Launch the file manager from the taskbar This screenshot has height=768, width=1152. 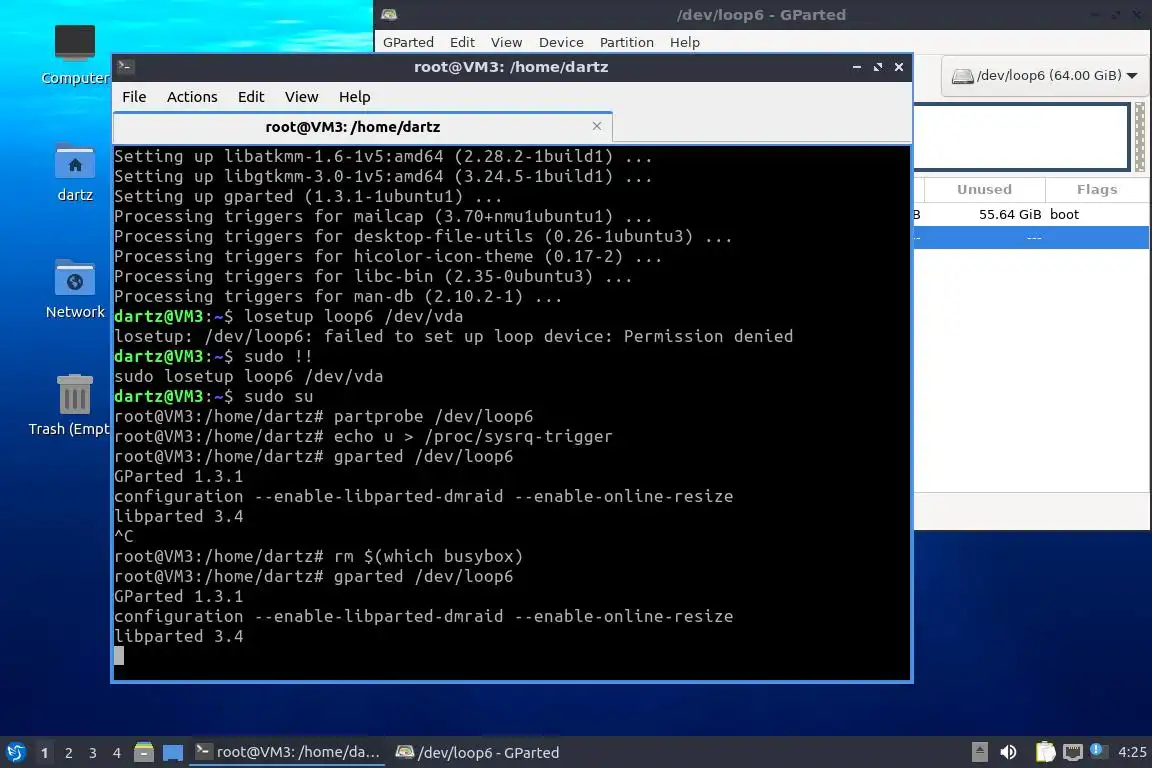click(x=144, y=752)
